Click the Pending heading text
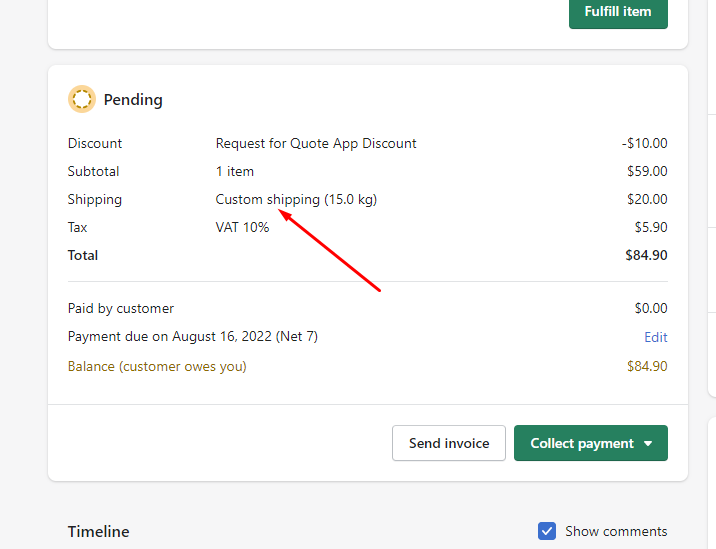 pos(133,100)
